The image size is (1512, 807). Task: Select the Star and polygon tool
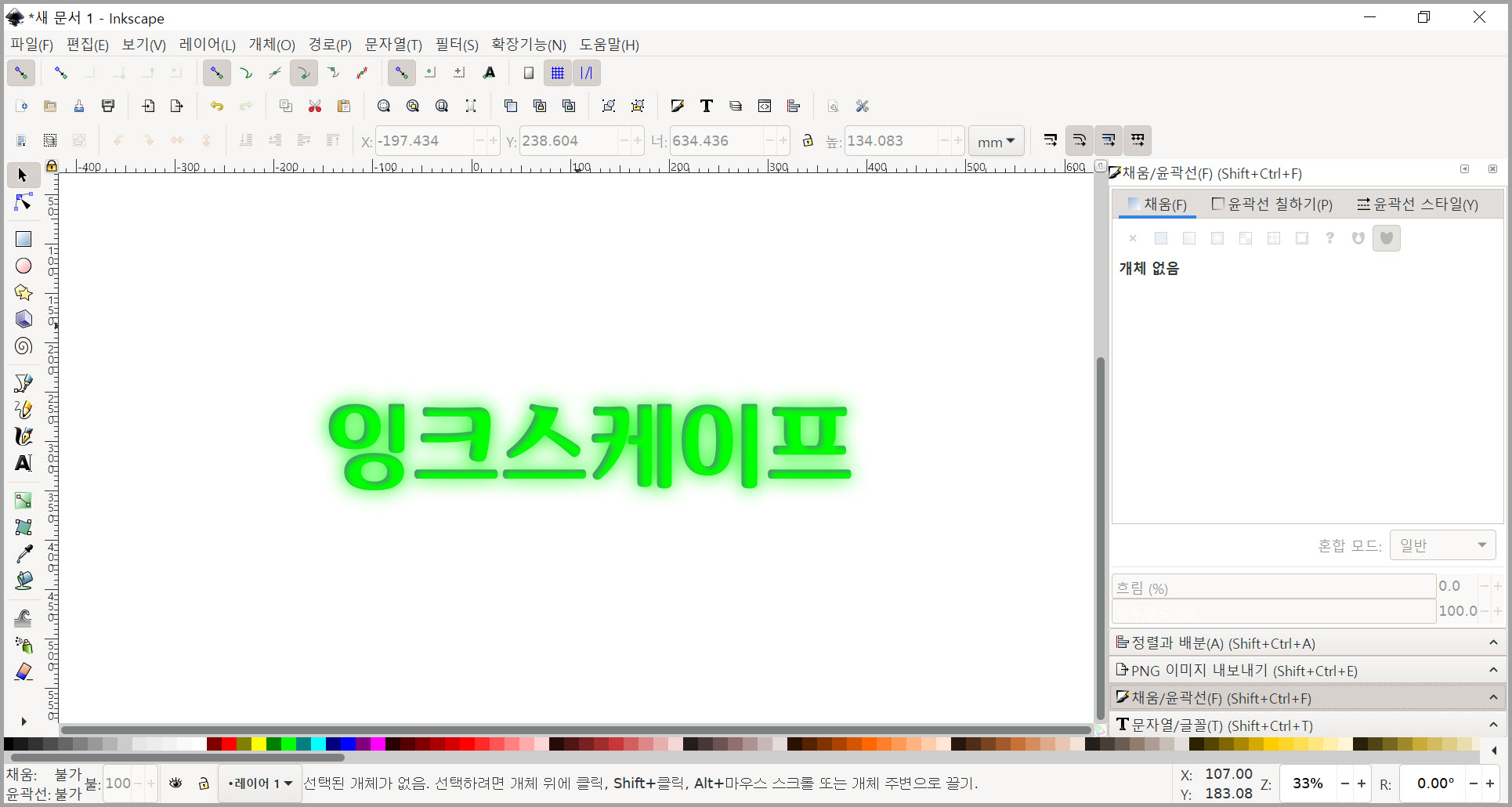(24, 293)
